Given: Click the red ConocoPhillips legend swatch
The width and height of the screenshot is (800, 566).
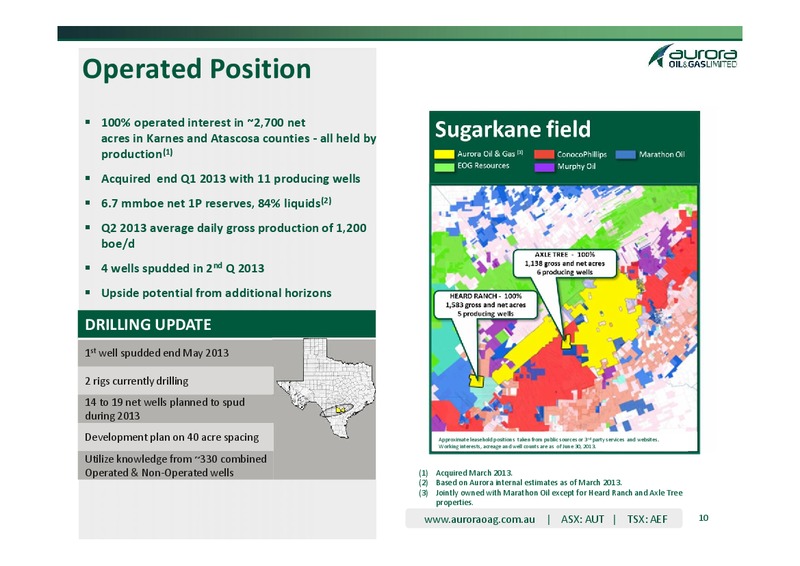Looking at the screenshot, I should tap(544, 154).
